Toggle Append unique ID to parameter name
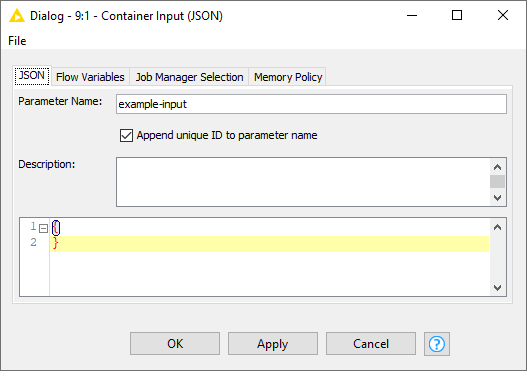The height and width of the screenshot is (371, 527). 126,135
